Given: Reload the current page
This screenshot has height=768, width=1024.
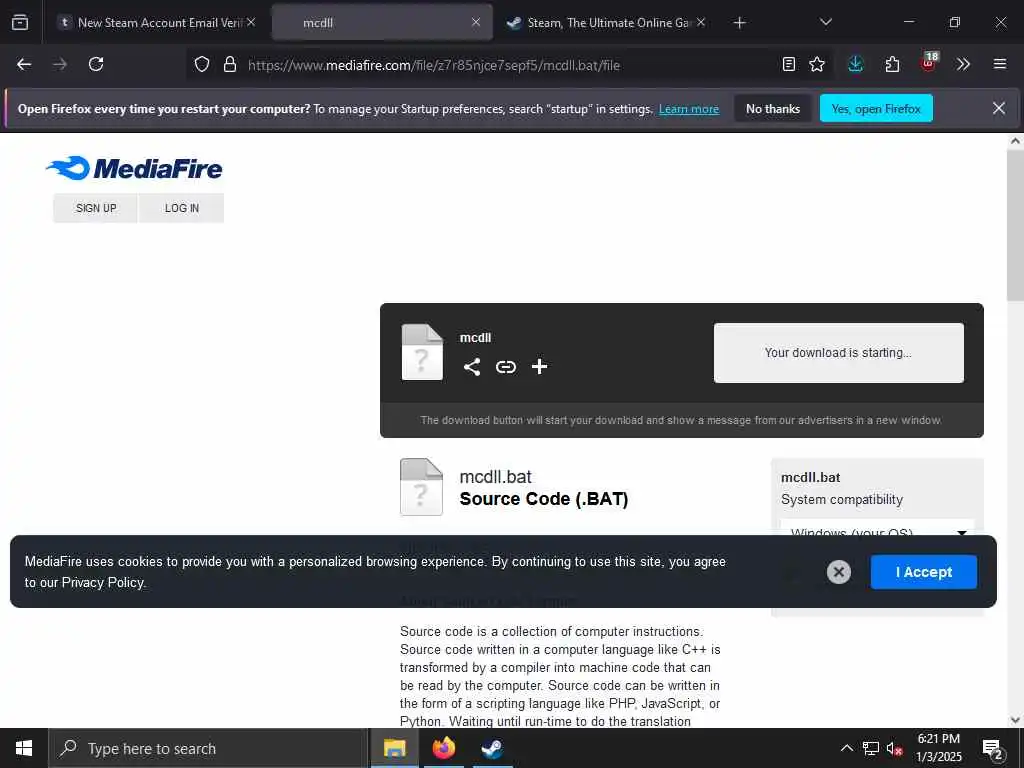Looking at the screenshot, I should tap(96, 64).
